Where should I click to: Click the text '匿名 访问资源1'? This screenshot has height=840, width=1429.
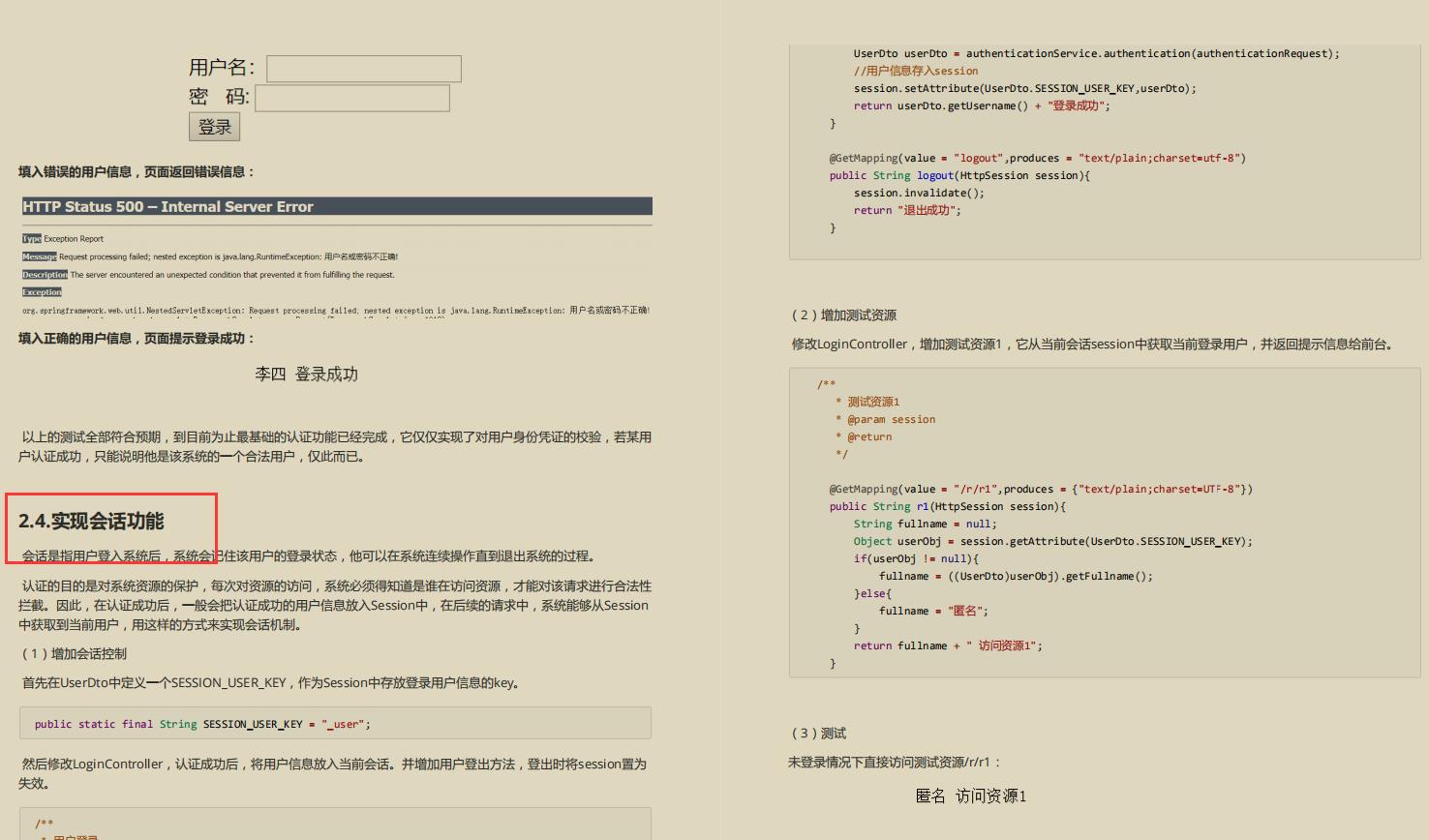pos(971,796)
